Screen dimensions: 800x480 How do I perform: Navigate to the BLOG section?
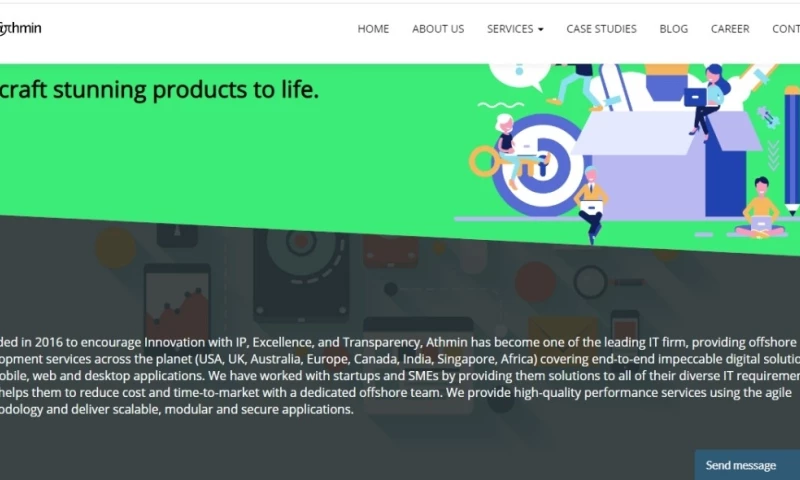[x=673, y=29]
